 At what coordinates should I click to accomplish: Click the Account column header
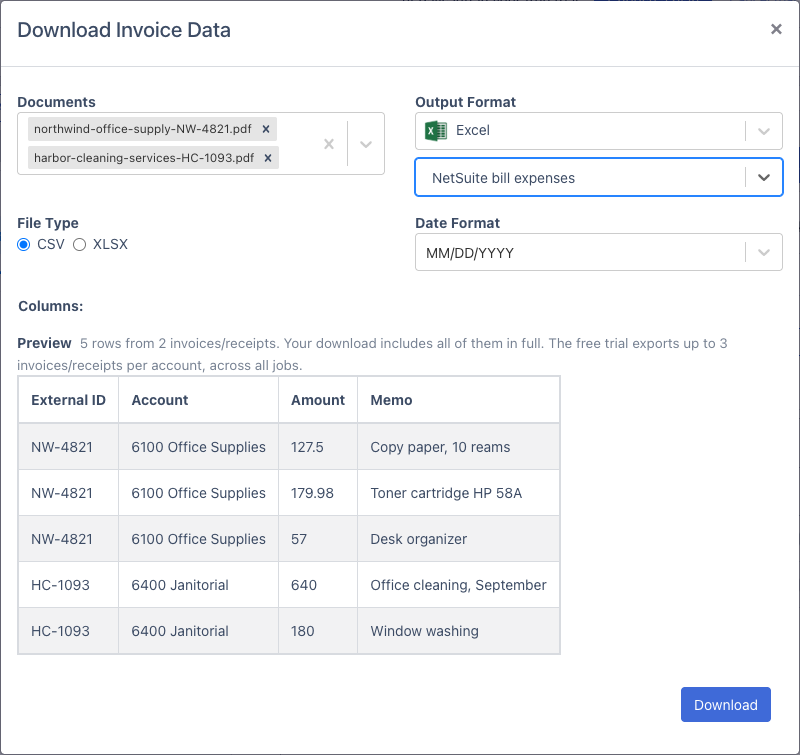(x=198, y=400)
